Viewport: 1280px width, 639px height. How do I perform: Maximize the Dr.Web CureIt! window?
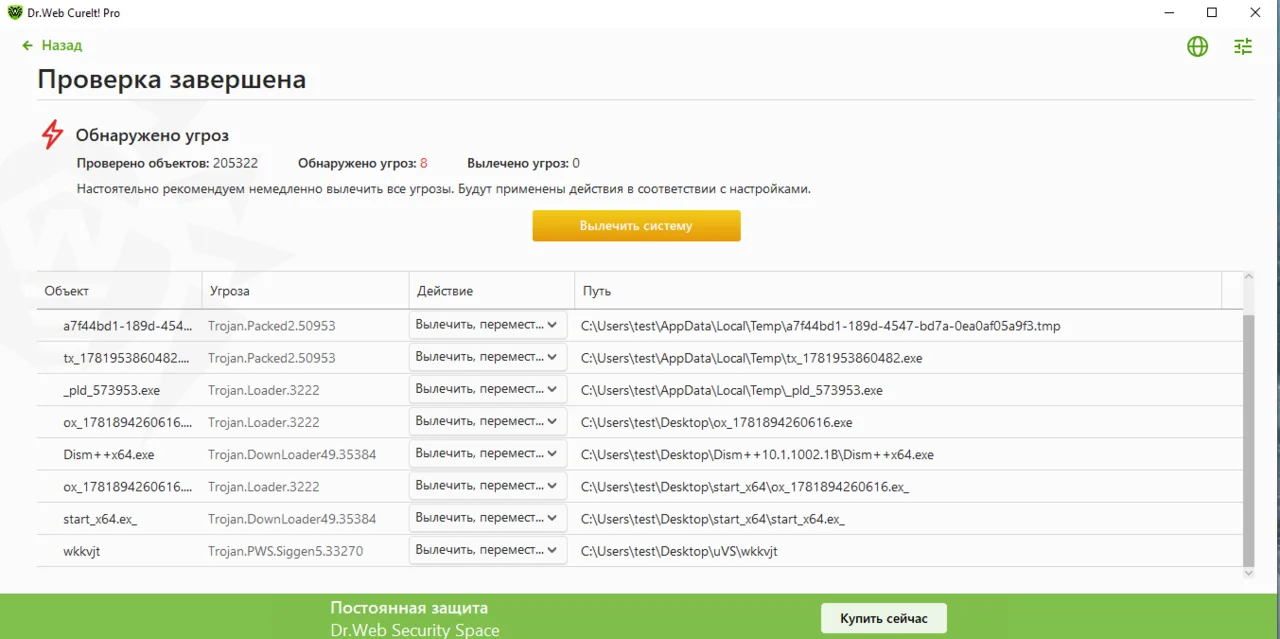point(1212,13)
